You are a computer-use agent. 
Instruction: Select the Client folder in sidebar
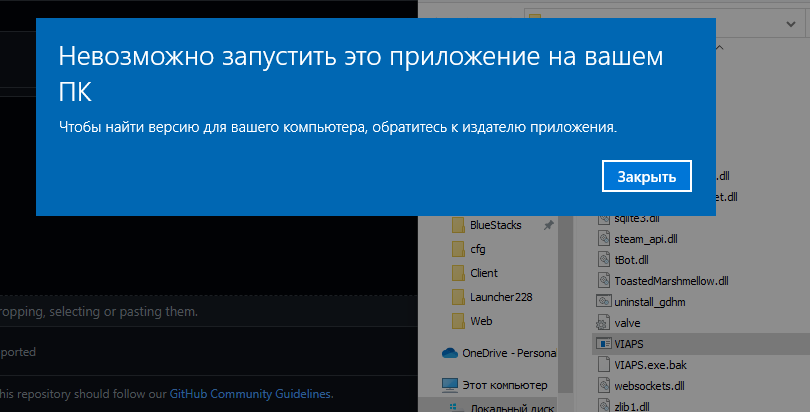[x=484, y=273]
